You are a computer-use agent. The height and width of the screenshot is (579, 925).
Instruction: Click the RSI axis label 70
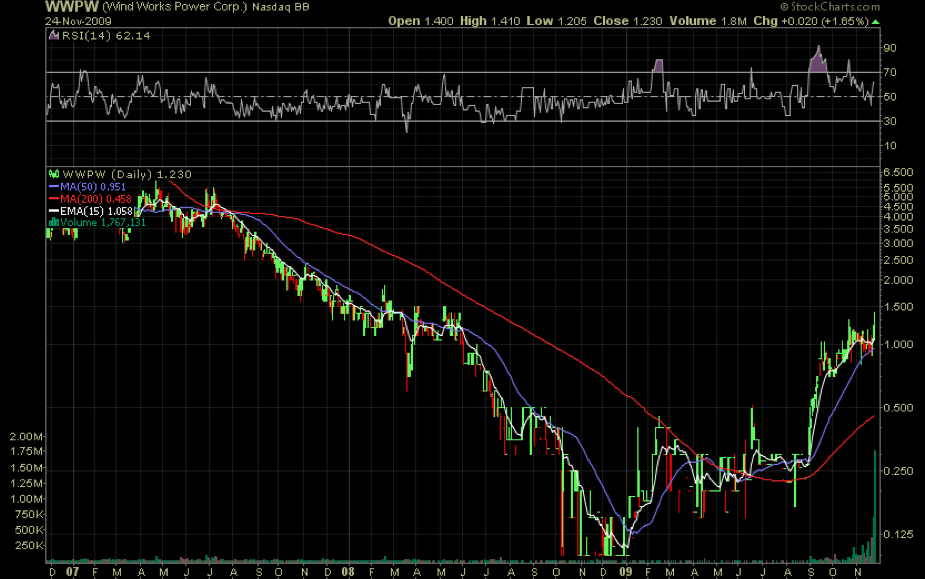click(x=890, y=72)
